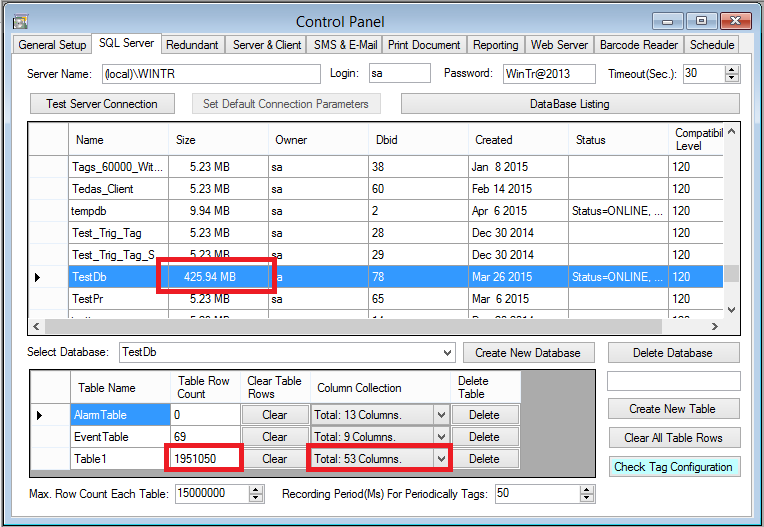Click Check Tag Configuration button

point(673,467)
